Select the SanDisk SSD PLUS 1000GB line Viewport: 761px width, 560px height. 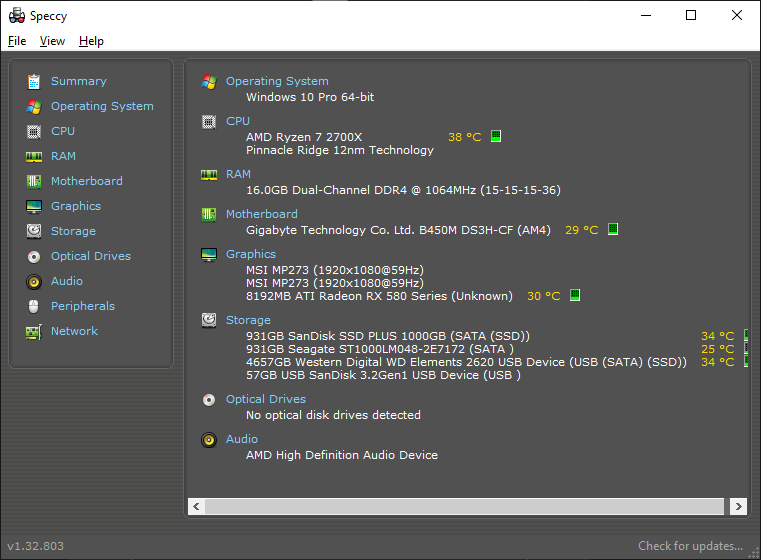click(388, 336)
